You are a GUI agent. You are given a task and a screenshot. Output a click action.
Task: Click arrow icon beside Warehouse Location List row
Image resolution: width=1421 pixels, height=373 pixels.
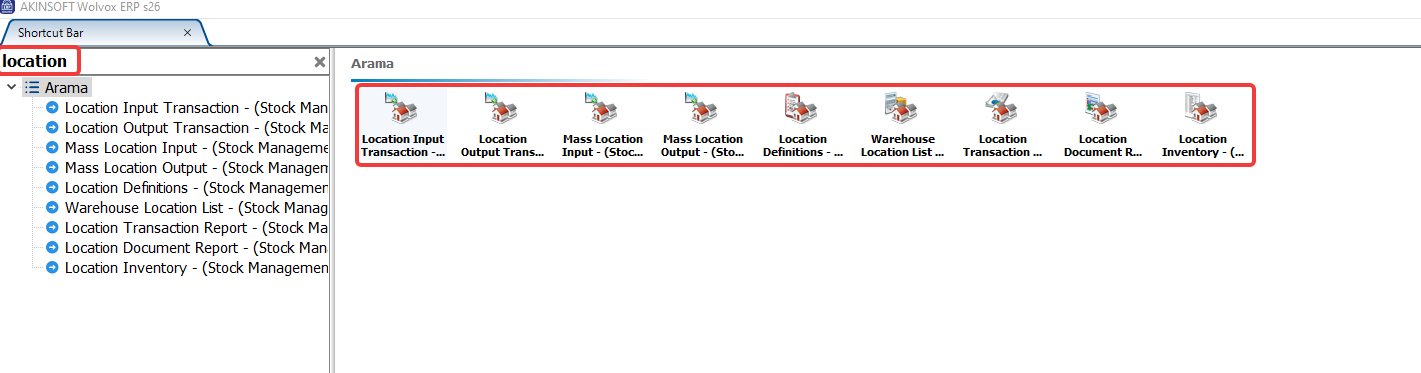(52, 208)
